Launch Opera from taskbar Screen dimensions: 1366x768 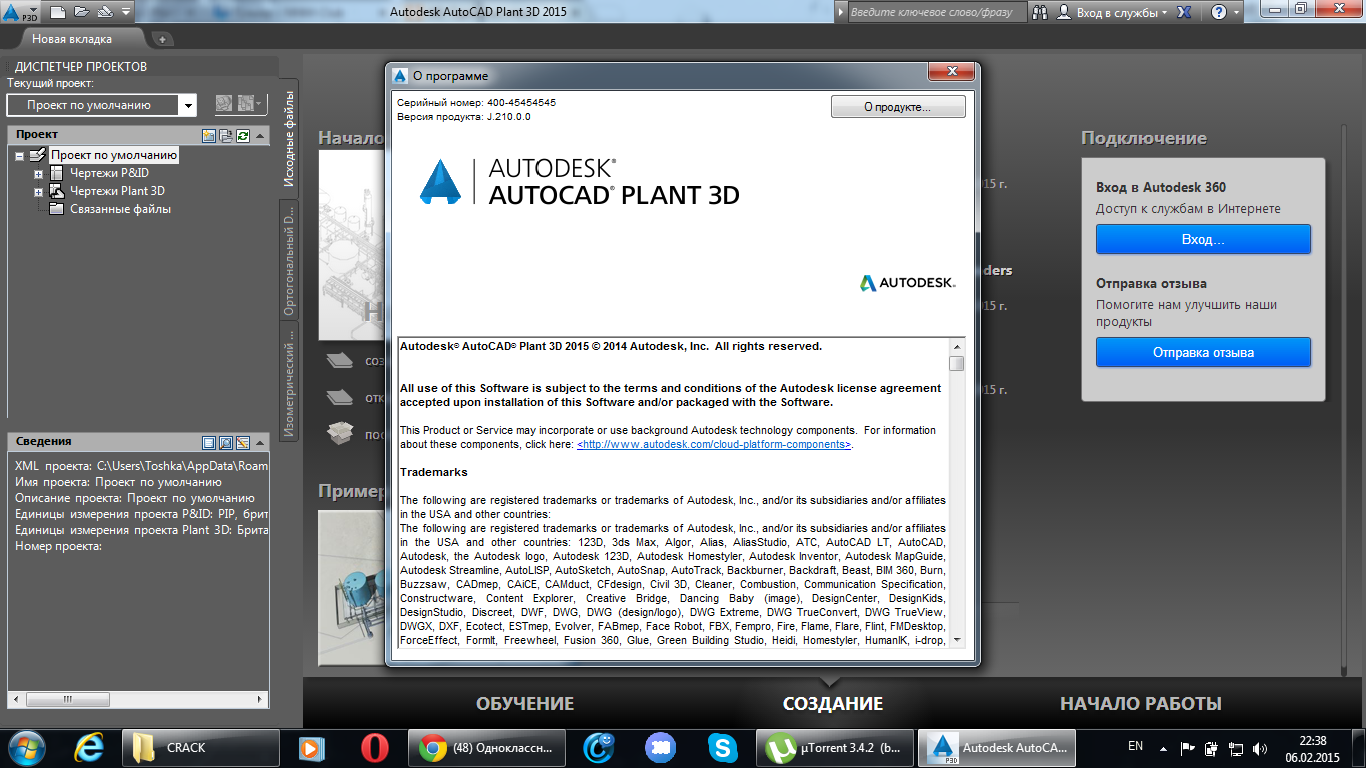tap(375, 747)
